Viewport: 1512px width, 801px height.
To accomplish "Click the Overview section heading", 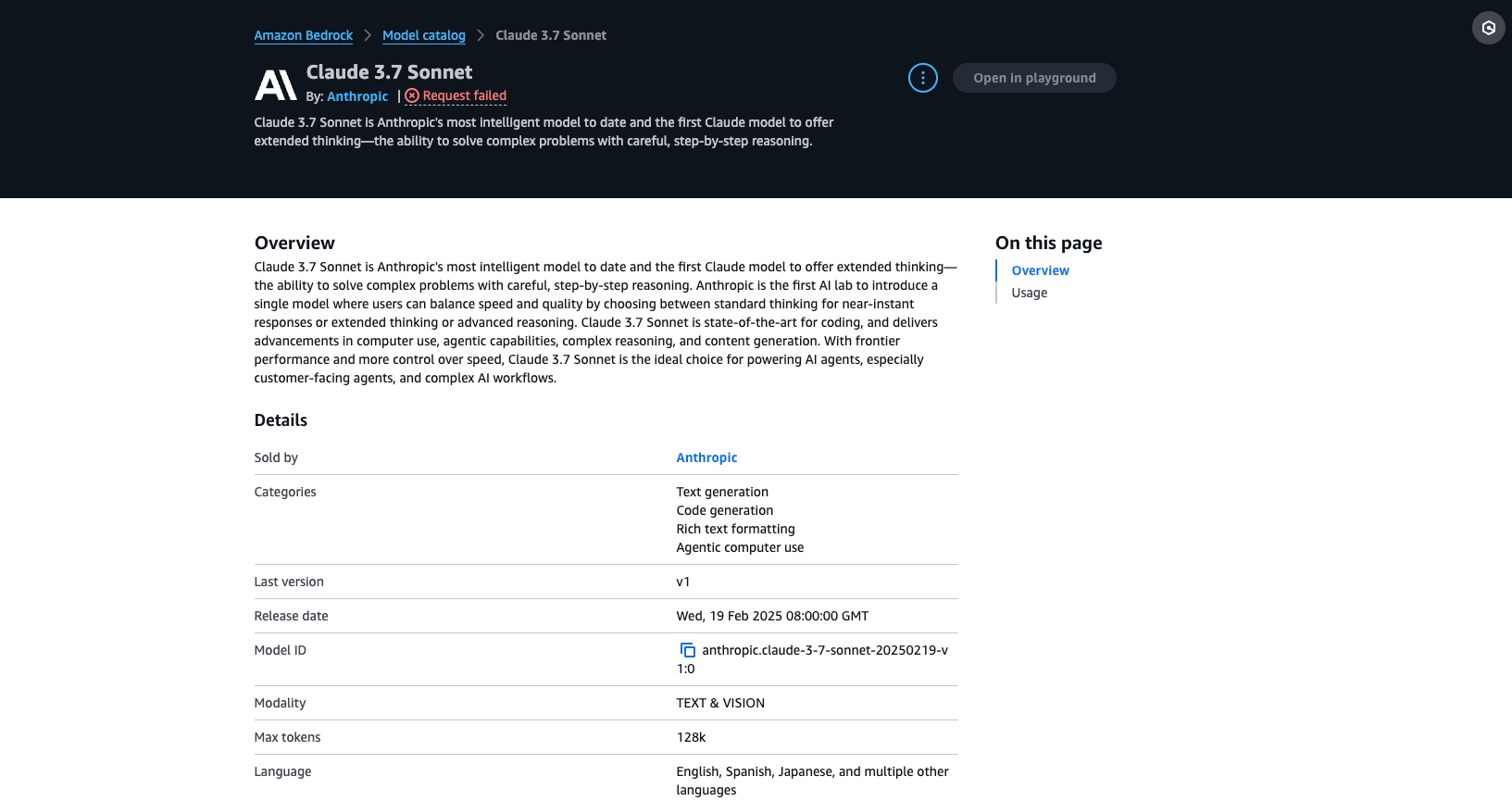I will (x=294, y=243).
